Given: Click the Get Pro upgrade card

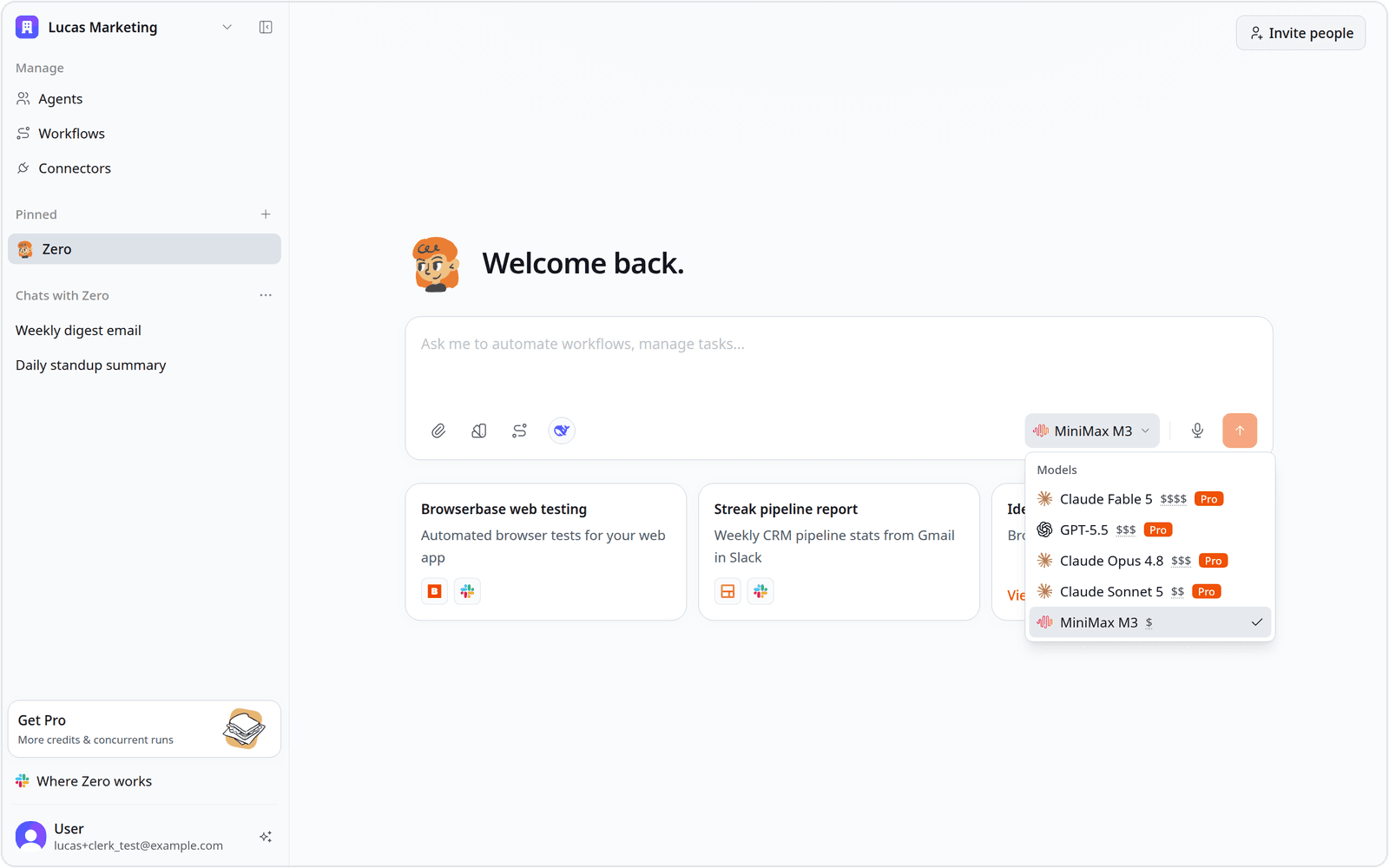Looking at the screenshot, I should coord(144,729).
